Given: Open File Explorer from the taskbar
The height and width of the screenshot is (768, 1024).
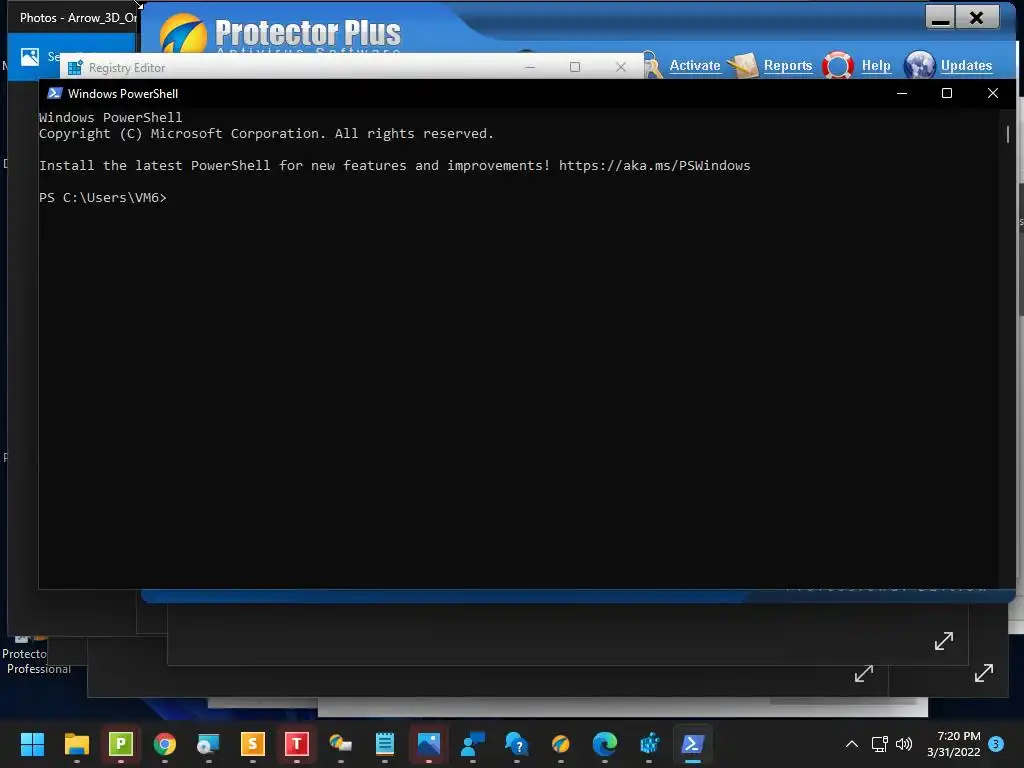Looking at the screenshot, I should point(76,744).
